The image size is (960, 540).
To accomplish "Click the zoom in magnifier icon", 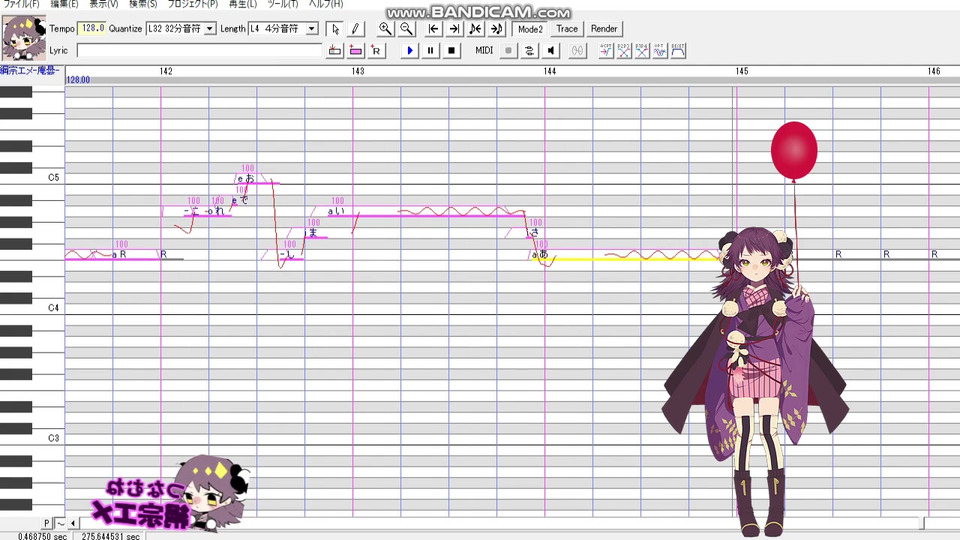I will click(385, 29).
